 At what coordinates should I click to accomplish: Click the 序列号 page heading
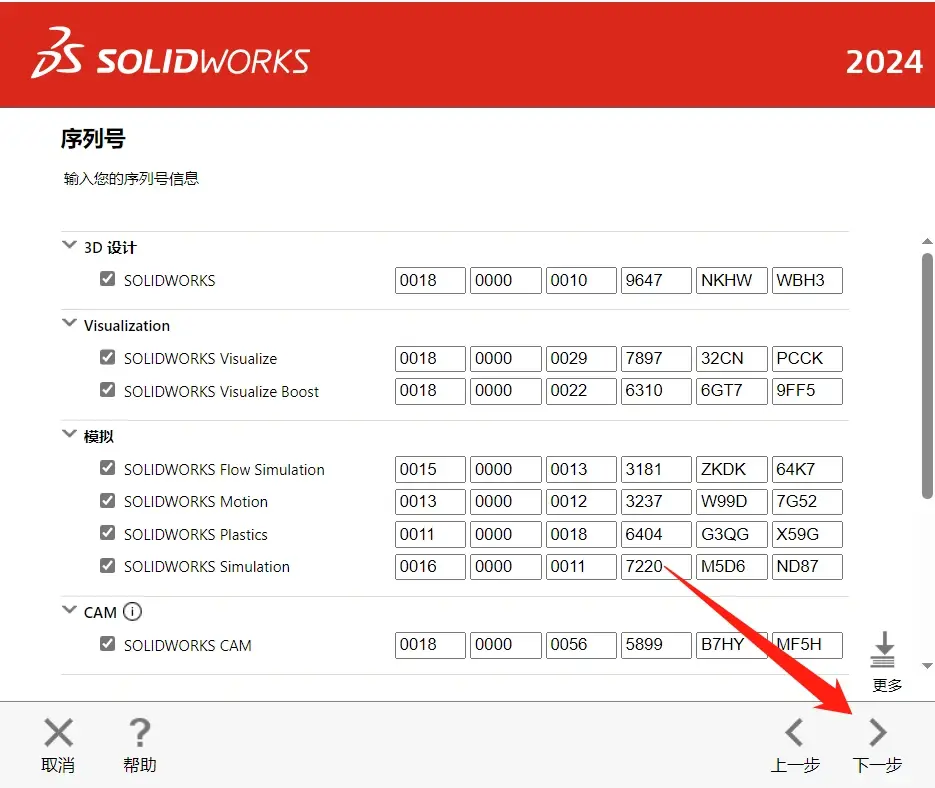point(93,139)
